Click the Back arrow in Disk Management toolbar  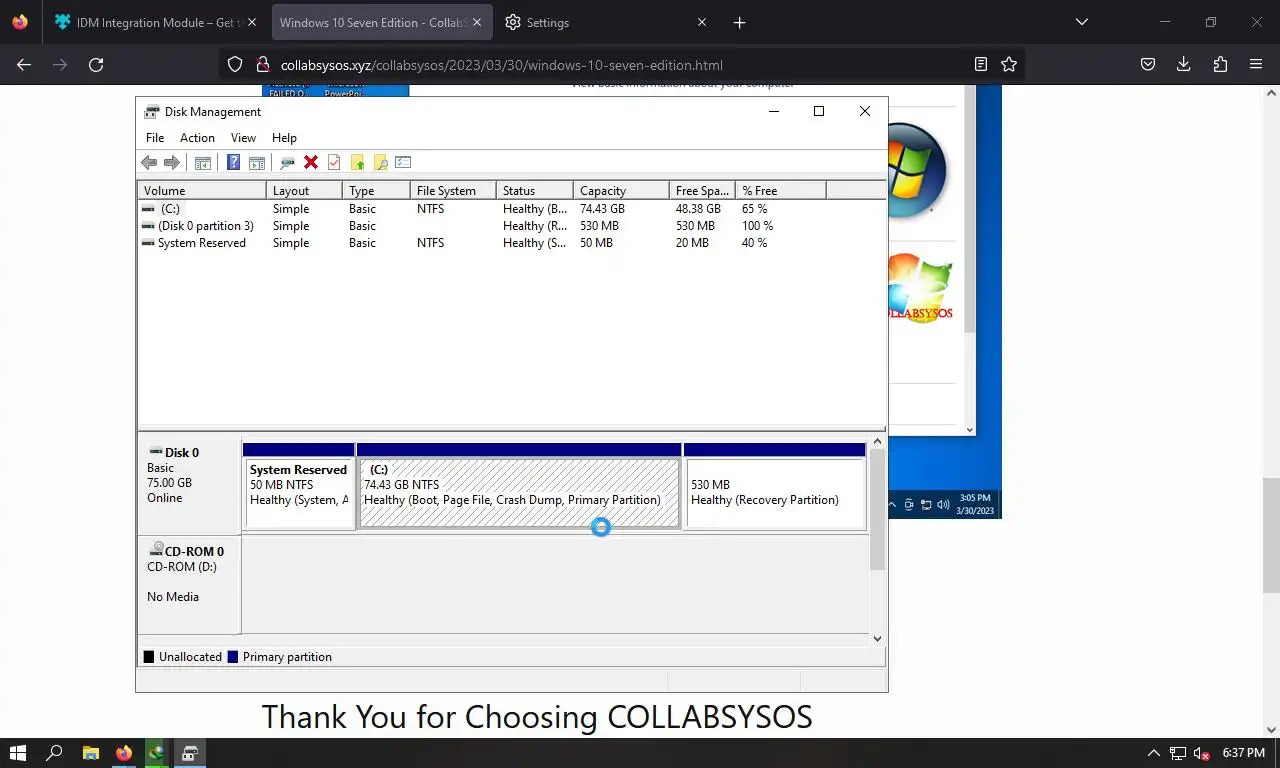coord(149,162)
